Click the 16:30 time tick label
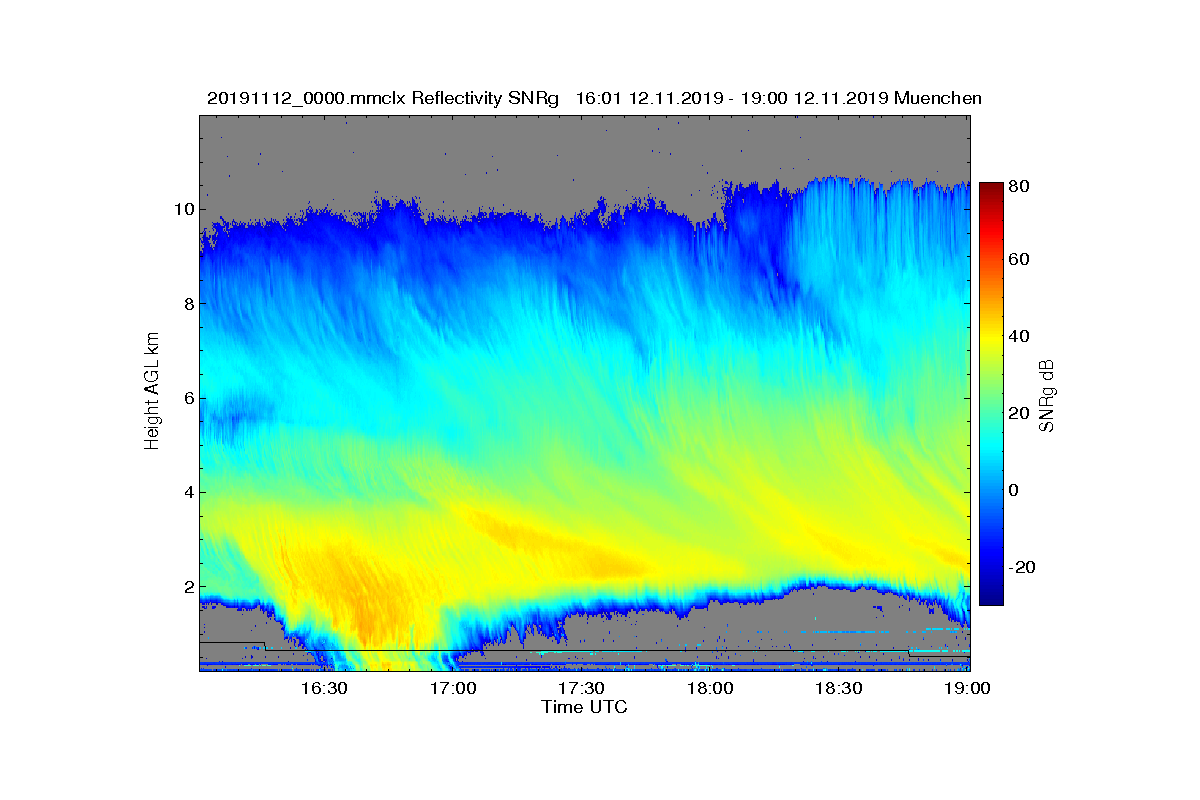The width and height of the screenshot is (1200, 800). (x=323, y=688)
